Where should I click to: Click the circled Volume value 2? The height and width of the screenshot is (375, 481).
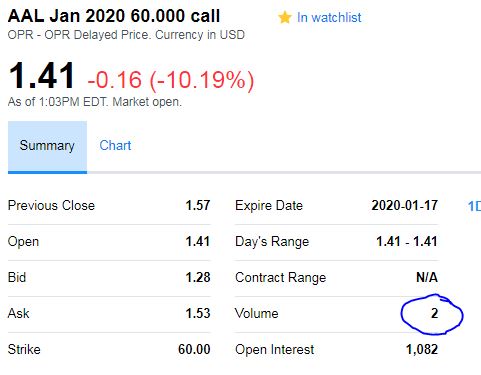(434, 313)
